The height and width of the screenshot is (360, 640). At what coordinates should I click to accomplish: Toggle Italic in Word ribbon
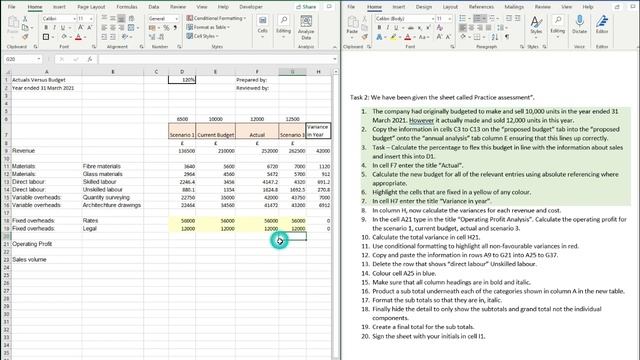coord(387,27)
